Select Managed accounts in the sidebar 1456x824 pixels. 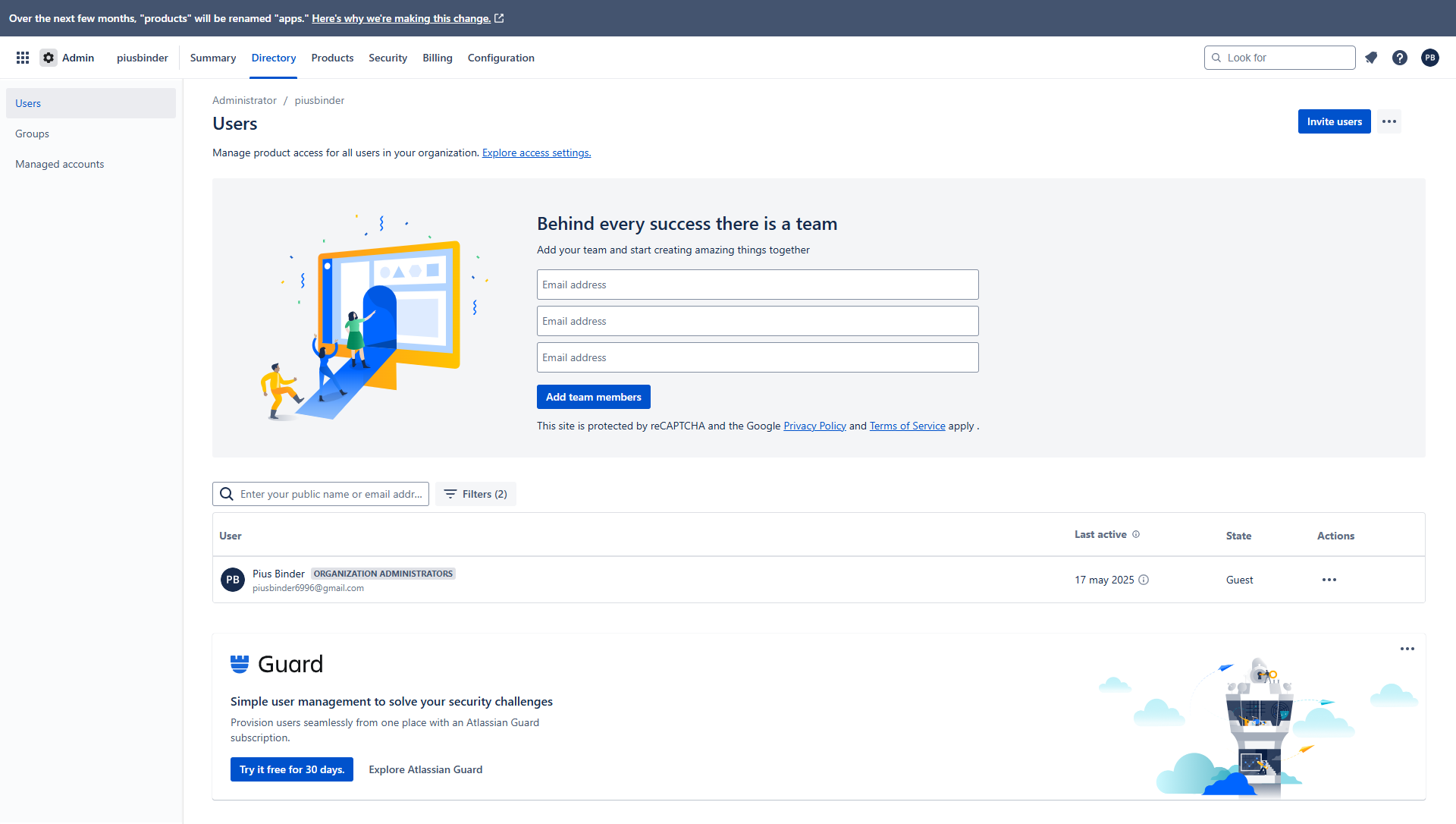[91, 164]
